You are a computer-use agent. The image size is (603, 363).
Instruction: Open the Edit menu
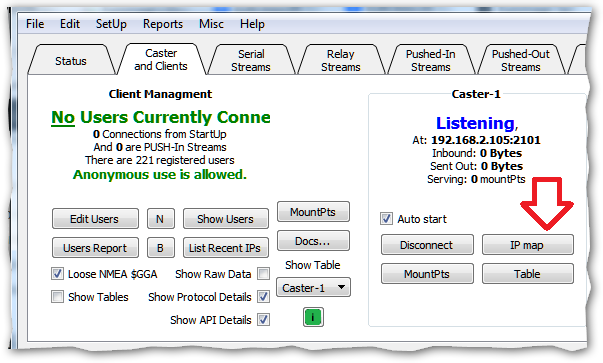point(70,24)
